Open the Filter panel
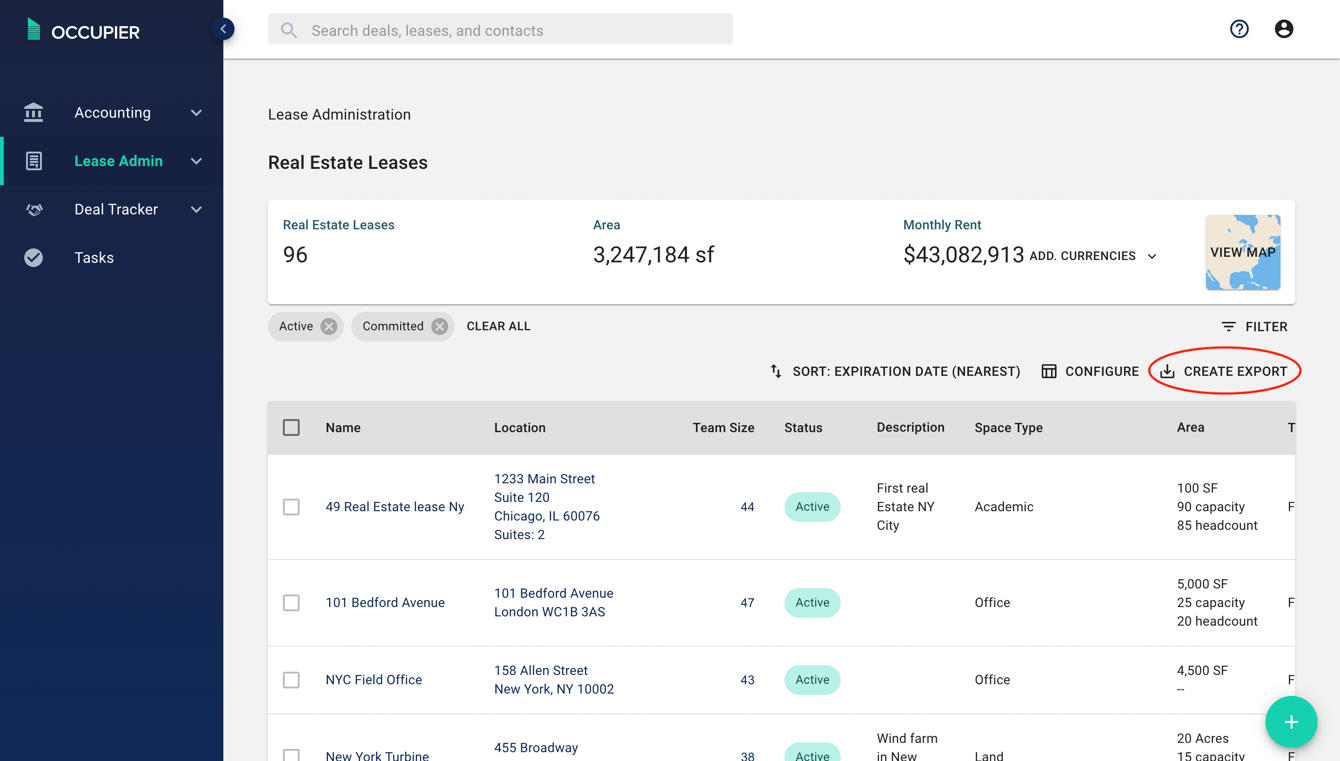This screenshot has height=761, width=1340. click(x=1254, y=327)
